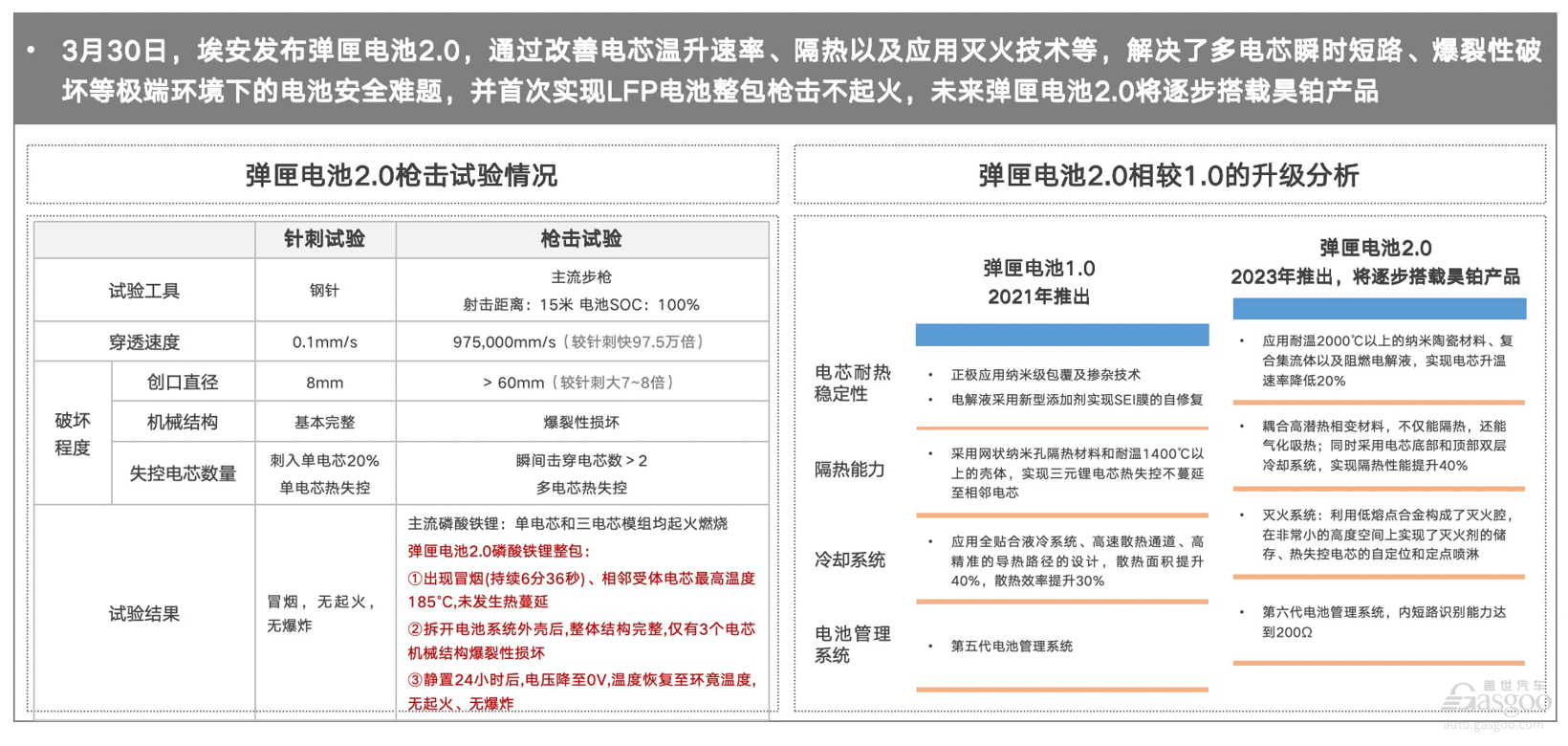Viewport: 1568px width, 746px height.
Task: Click the red 弹匣电池2.0磷酸铁锂整包 line
Action: click(499, 551)
